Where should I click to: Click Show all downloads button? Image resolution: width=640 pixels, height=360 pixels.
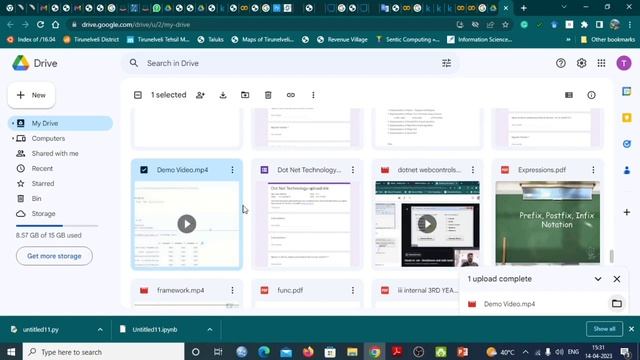click(604, 329)
